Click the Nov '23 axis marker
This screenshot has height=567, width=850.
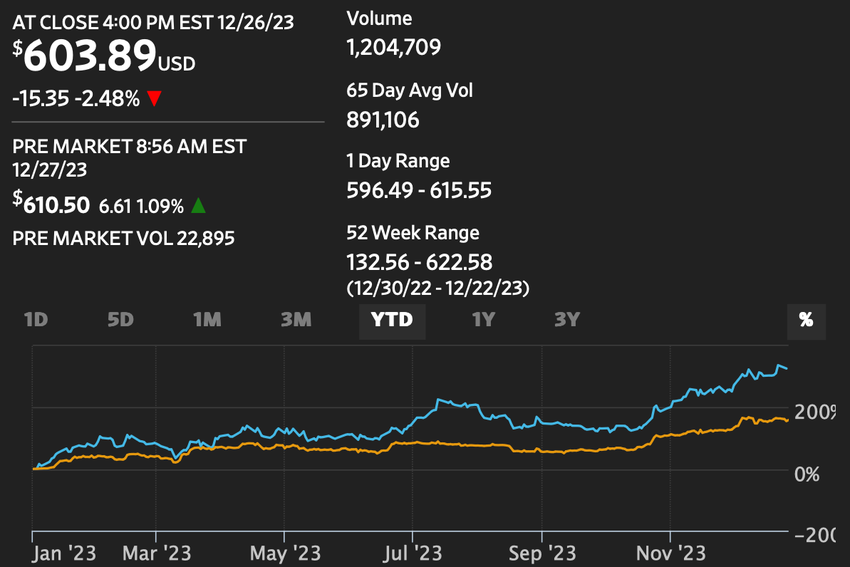[671, 553]
